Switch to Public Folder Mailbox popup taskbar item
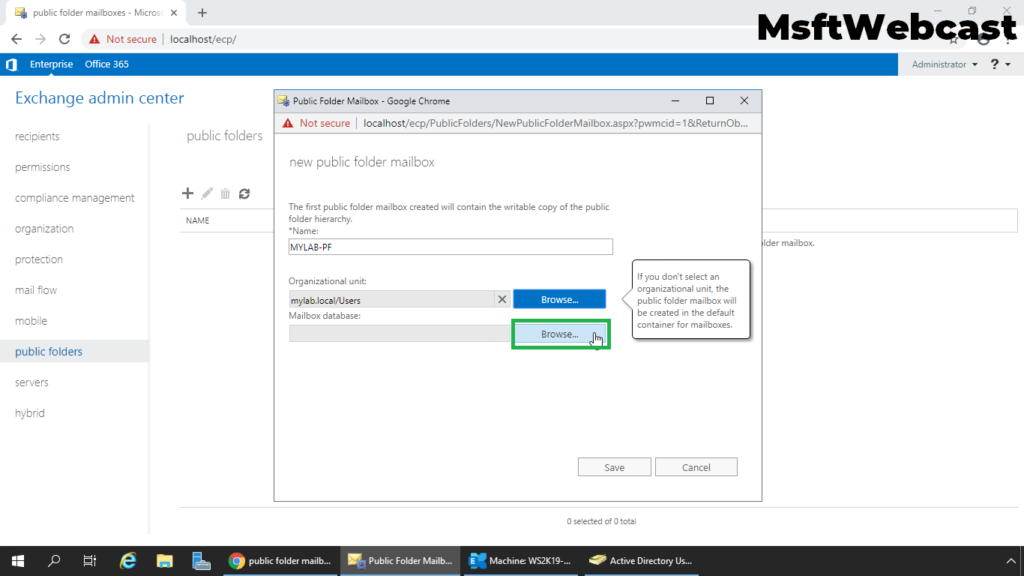Viewport: 1024px width, 576px height. pyautogui.click(x=400, y=560)
